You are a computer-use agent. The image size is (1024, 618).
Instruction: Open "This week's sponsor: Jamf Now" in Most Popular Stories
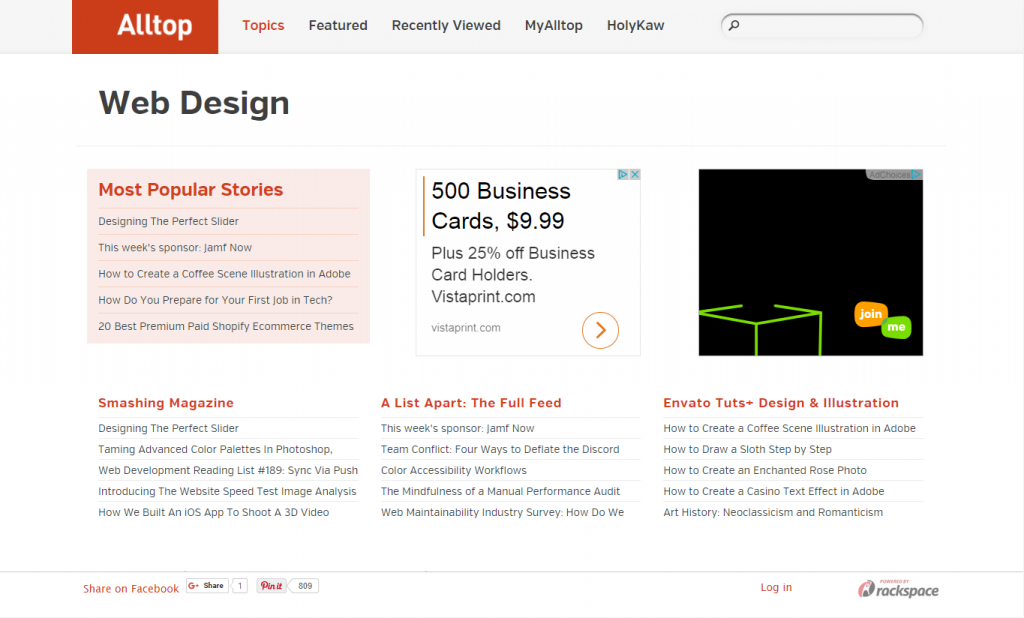click(175, 248)
